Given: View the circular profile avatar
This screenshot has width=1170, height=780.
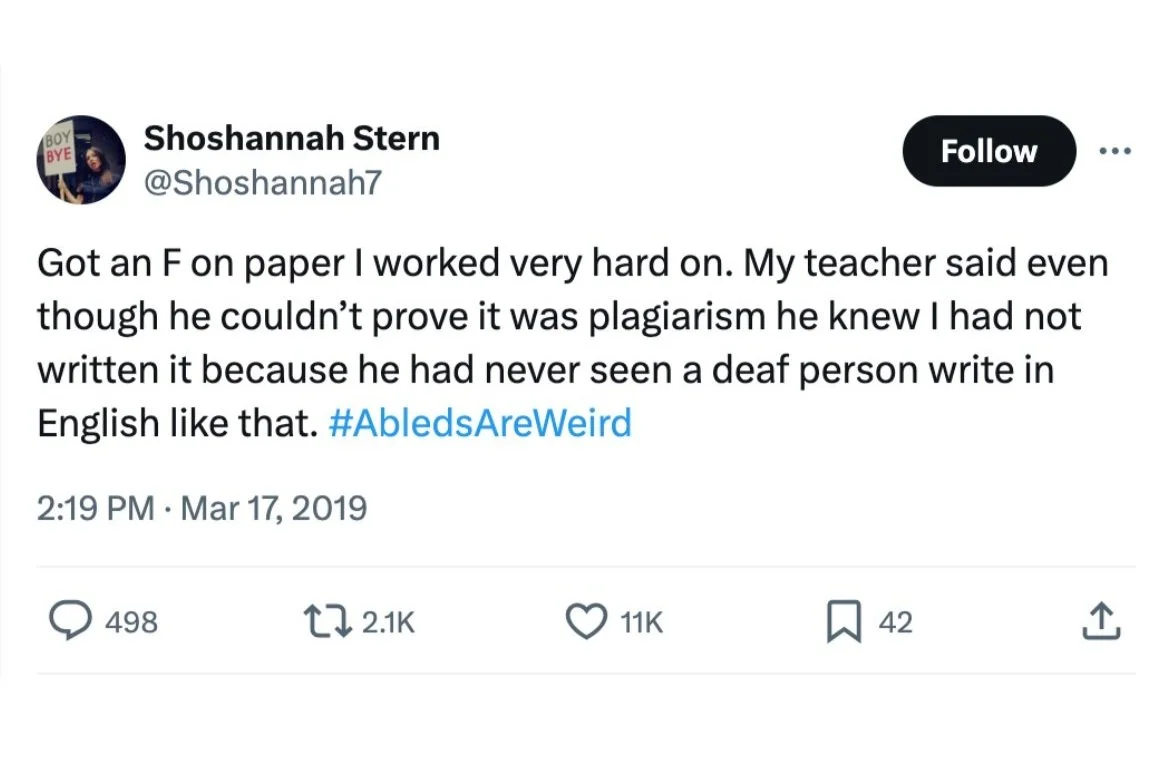Looking at the screenshot, I should pos(81,160).
